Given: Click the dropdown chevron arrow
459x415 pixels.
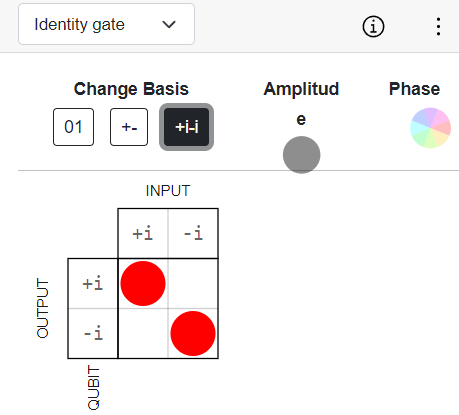Looking at the screenshot, I should point(169,24).
